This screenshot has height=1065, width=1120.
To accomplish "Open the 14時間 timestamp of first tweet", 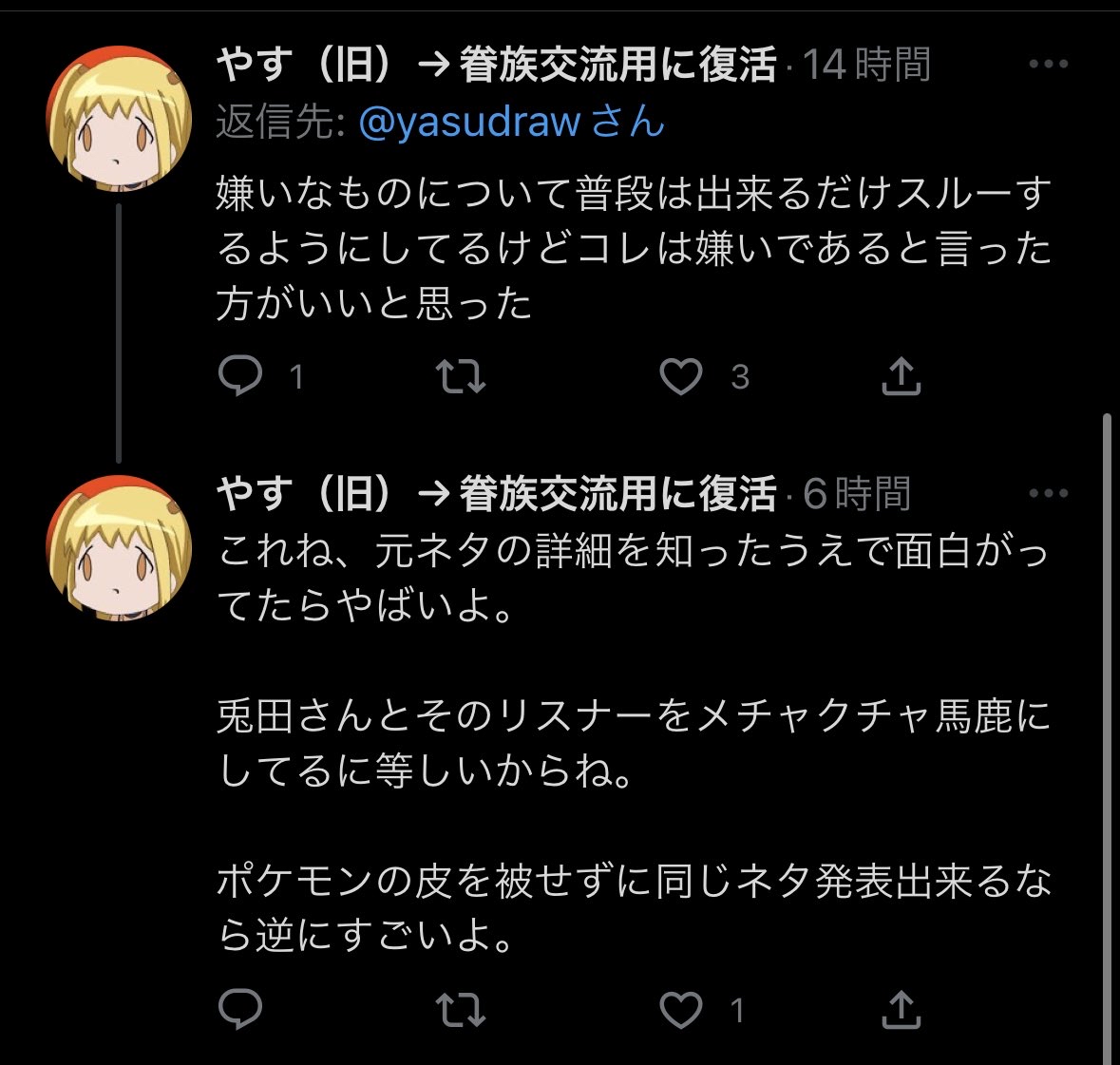I will click(866, 65).
